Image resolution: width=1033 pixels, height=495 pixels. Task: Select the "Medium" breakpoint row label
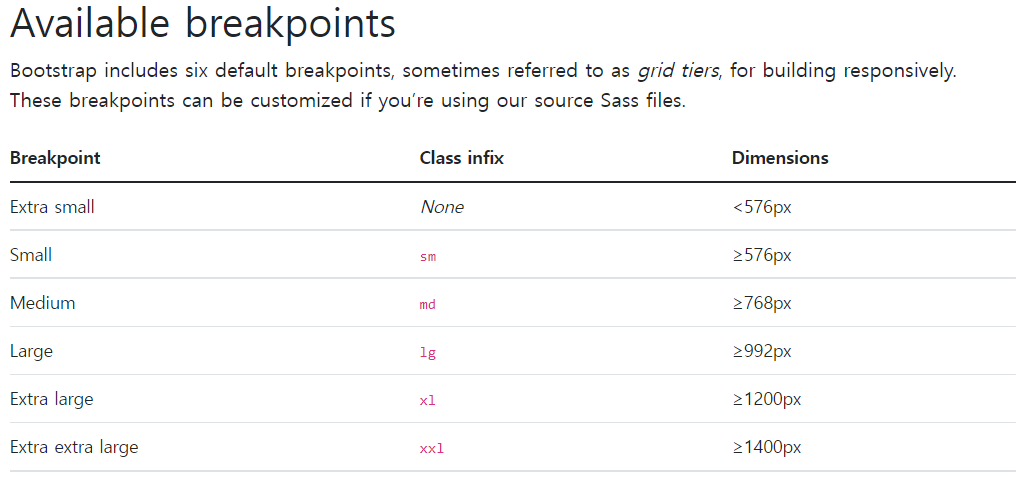tap(42, 303)
